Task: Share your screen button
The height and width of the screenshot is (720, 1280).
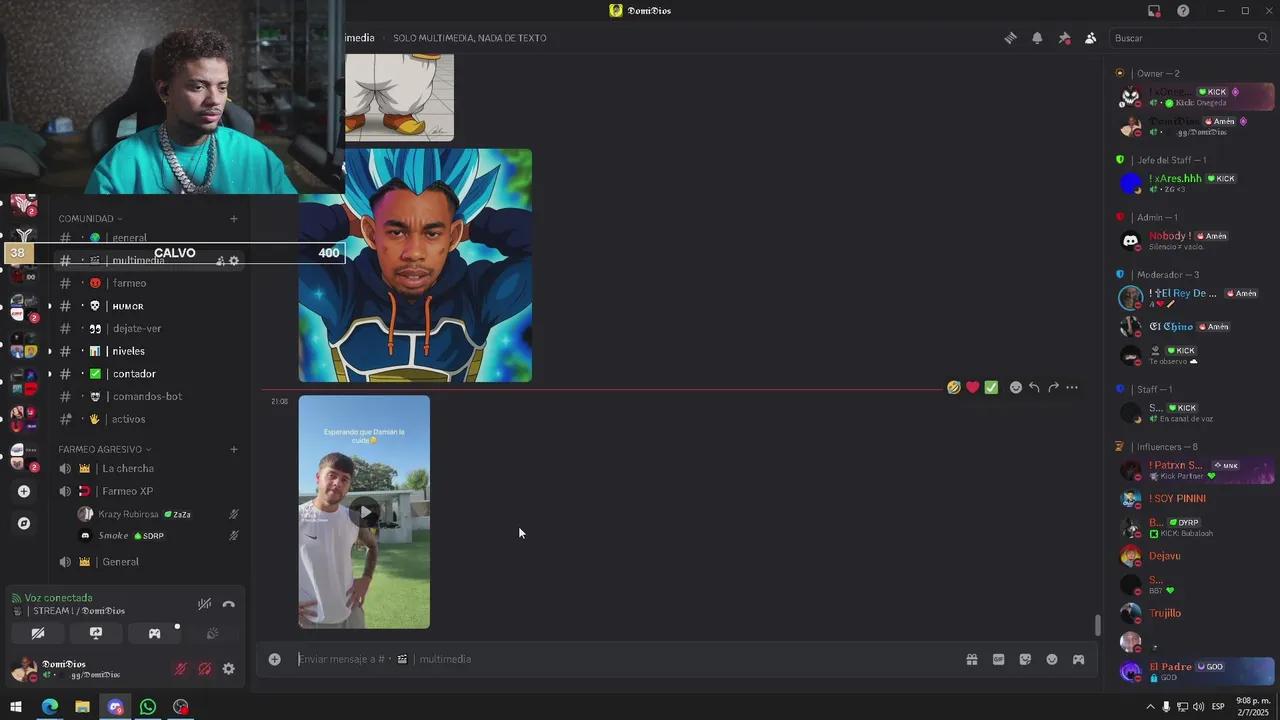Action: coord(96,633)
